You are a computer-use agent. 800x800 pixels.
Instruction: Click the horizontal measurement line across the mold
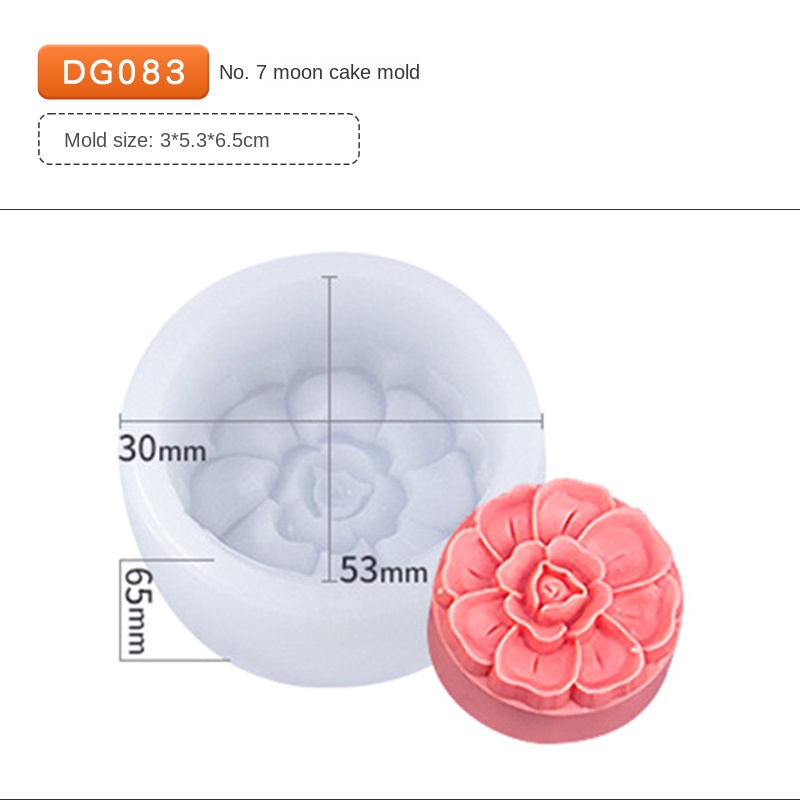point(332,421)
